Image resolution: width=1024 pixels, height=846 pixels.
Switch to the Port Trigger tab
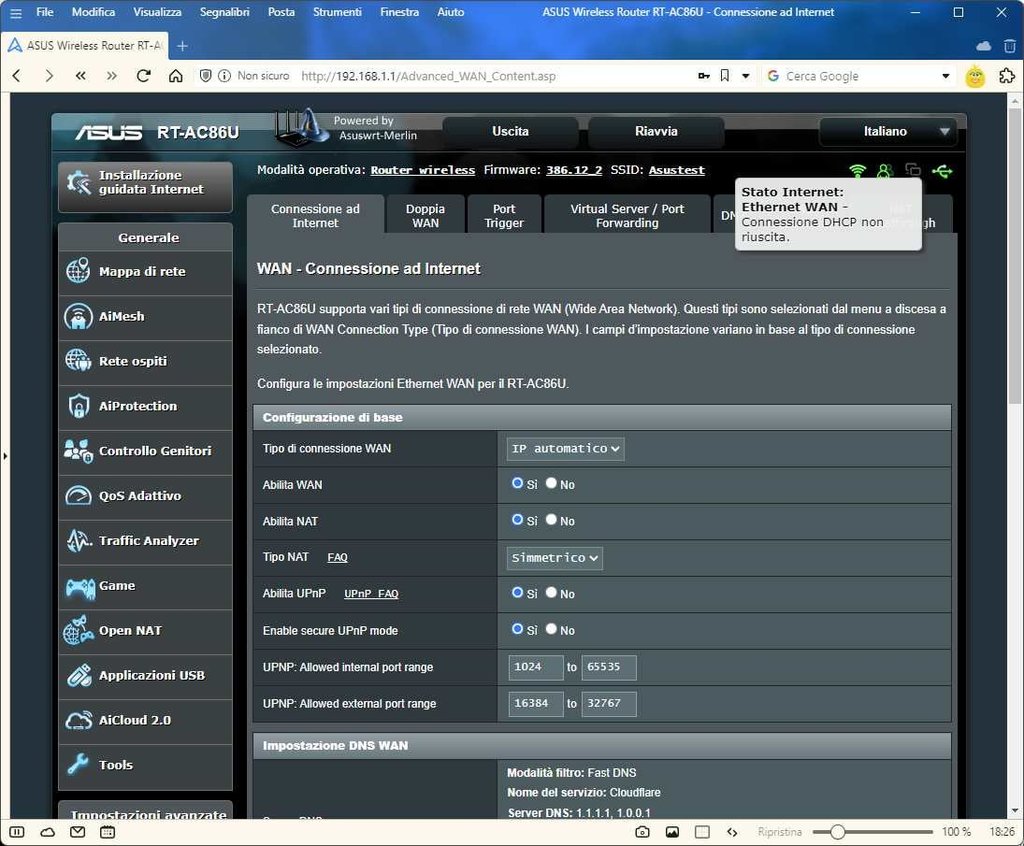(x=504, y=215)
